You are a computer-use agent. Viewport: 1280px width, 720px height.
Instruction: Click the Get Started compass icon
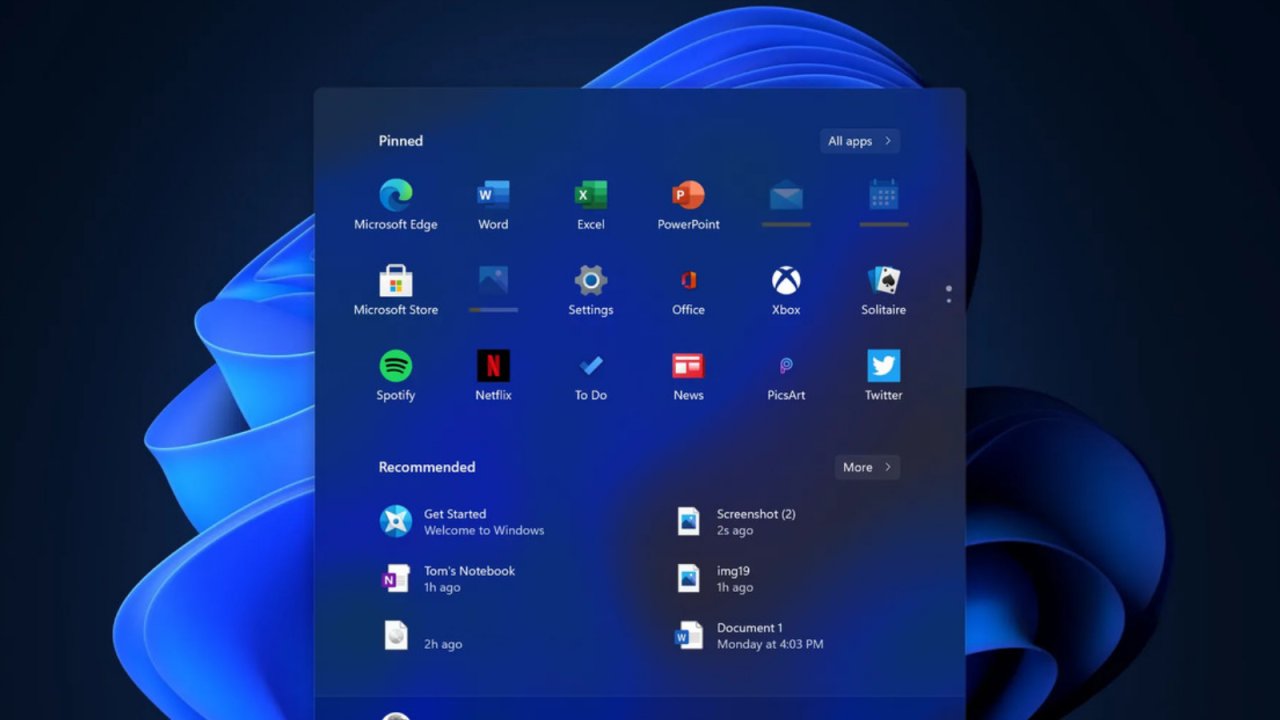click(396, 521)
